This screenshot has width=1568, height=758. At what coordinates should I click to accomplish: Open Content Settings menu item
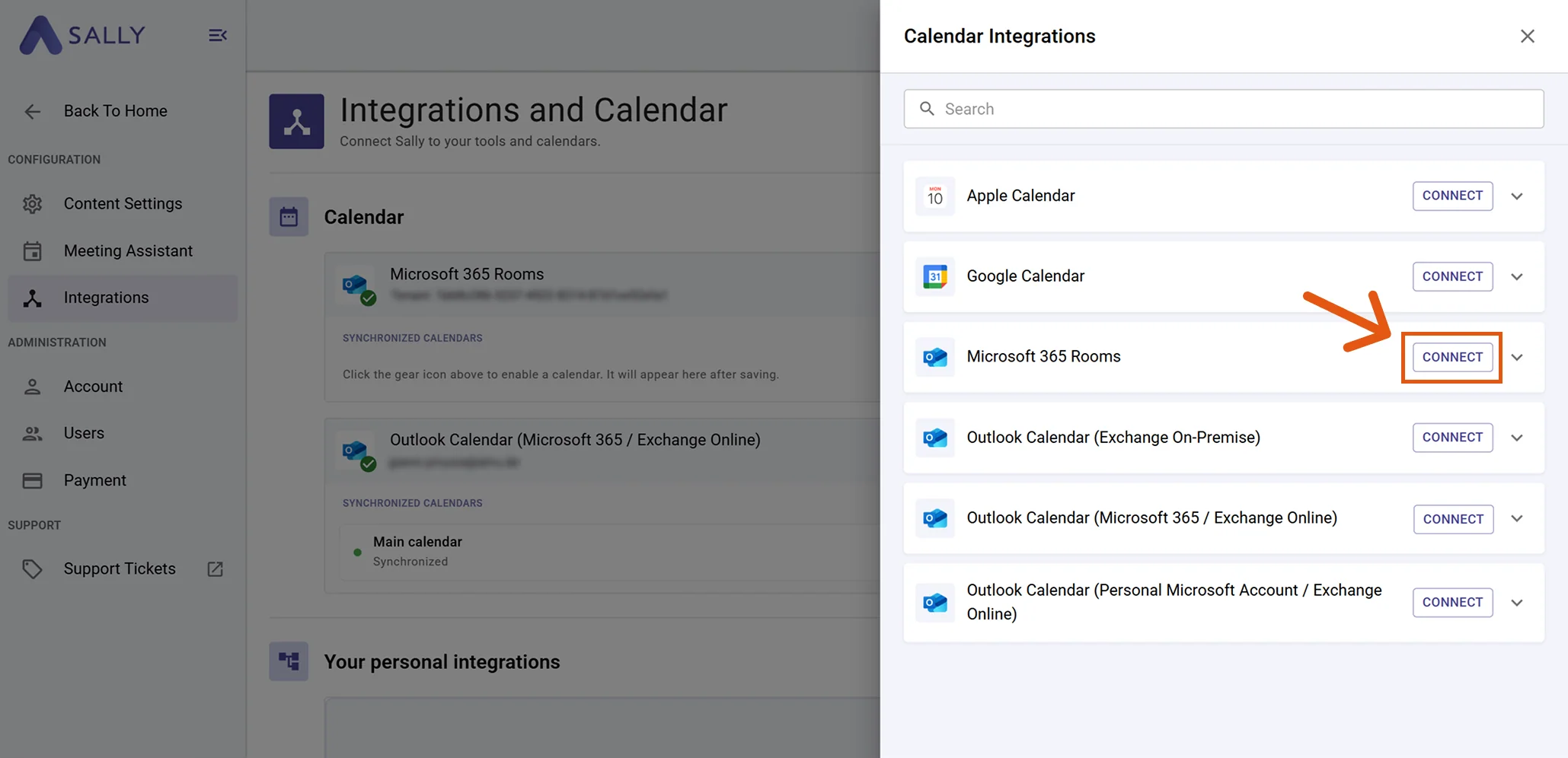click(123, 204)
